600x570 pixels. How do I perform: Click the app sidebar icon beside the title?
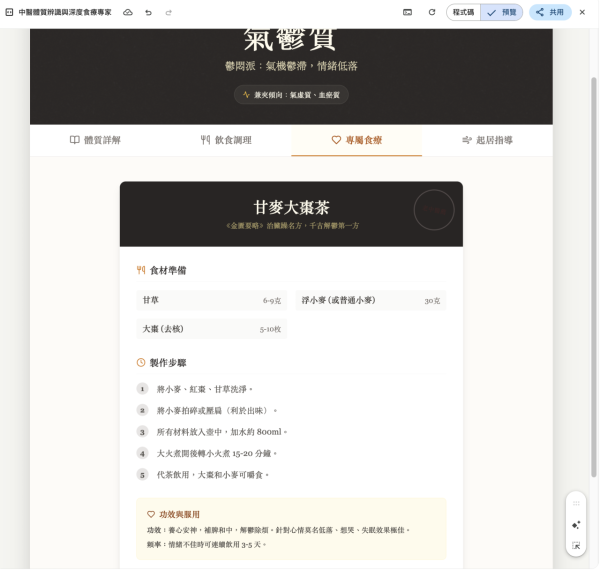9,12
